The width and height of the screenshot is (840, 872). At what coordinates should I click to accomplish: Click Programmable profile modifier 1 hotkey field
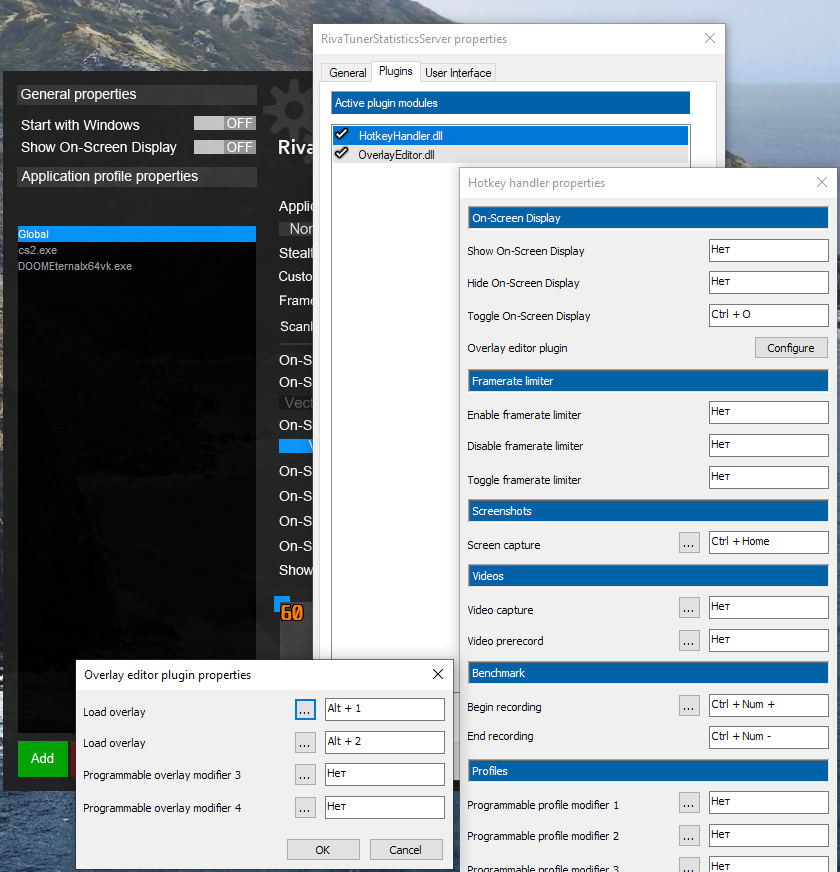point(768,802)
